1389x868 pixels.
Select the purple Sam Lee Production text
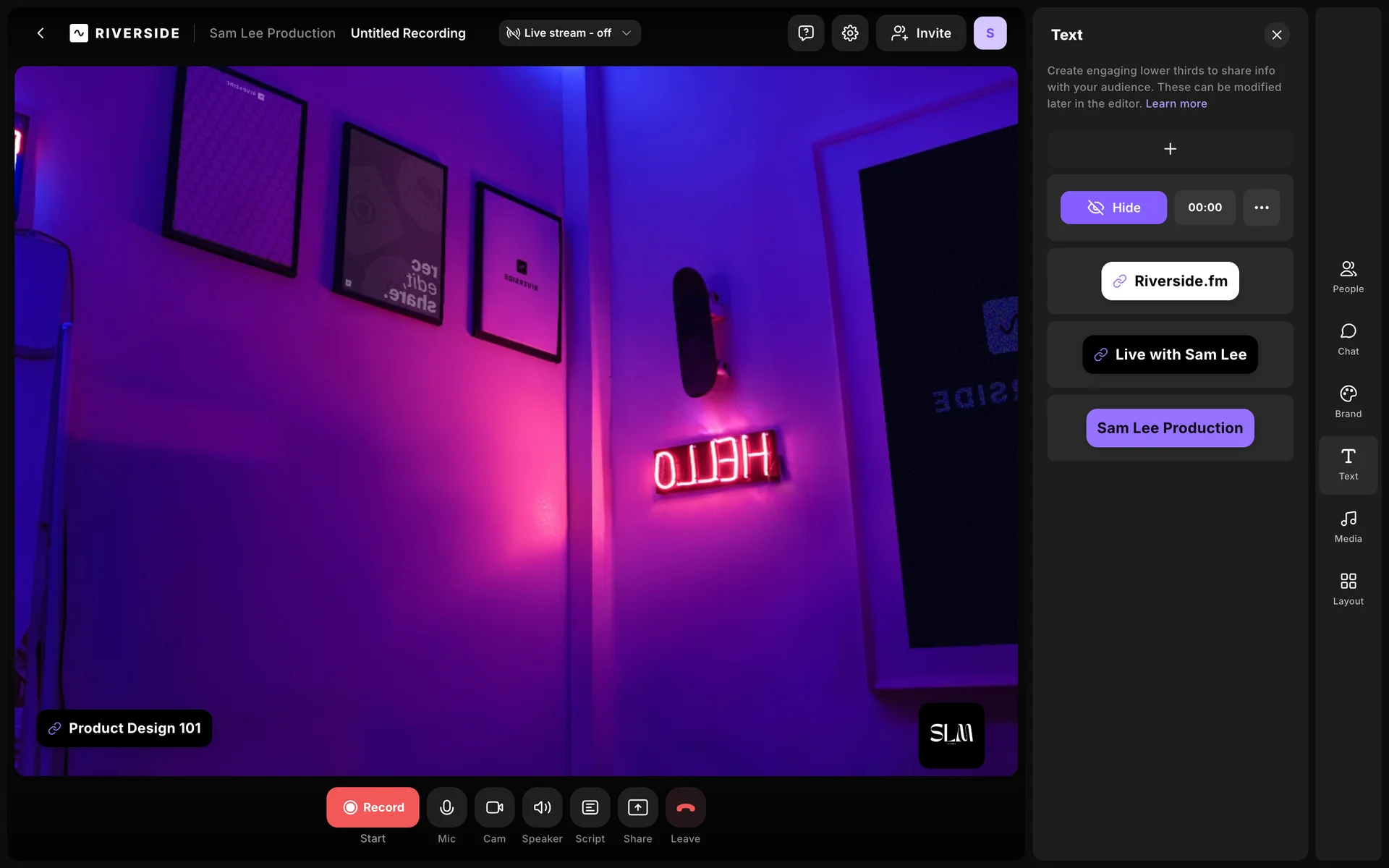coord(1169,428)
